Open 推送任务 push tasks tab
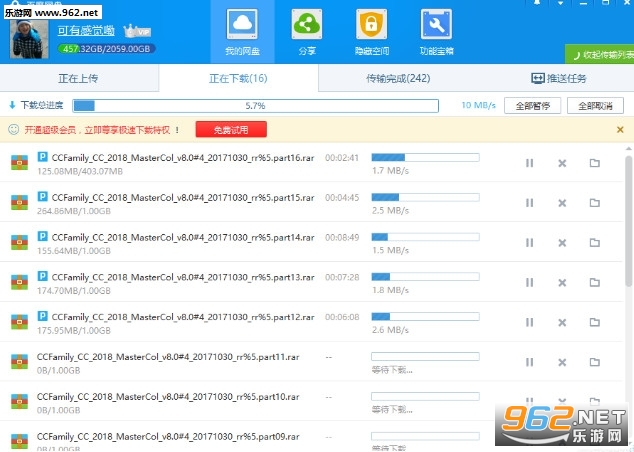Image resolution: width=634 pixels, height=452 pixels. [x=558, y=78]
